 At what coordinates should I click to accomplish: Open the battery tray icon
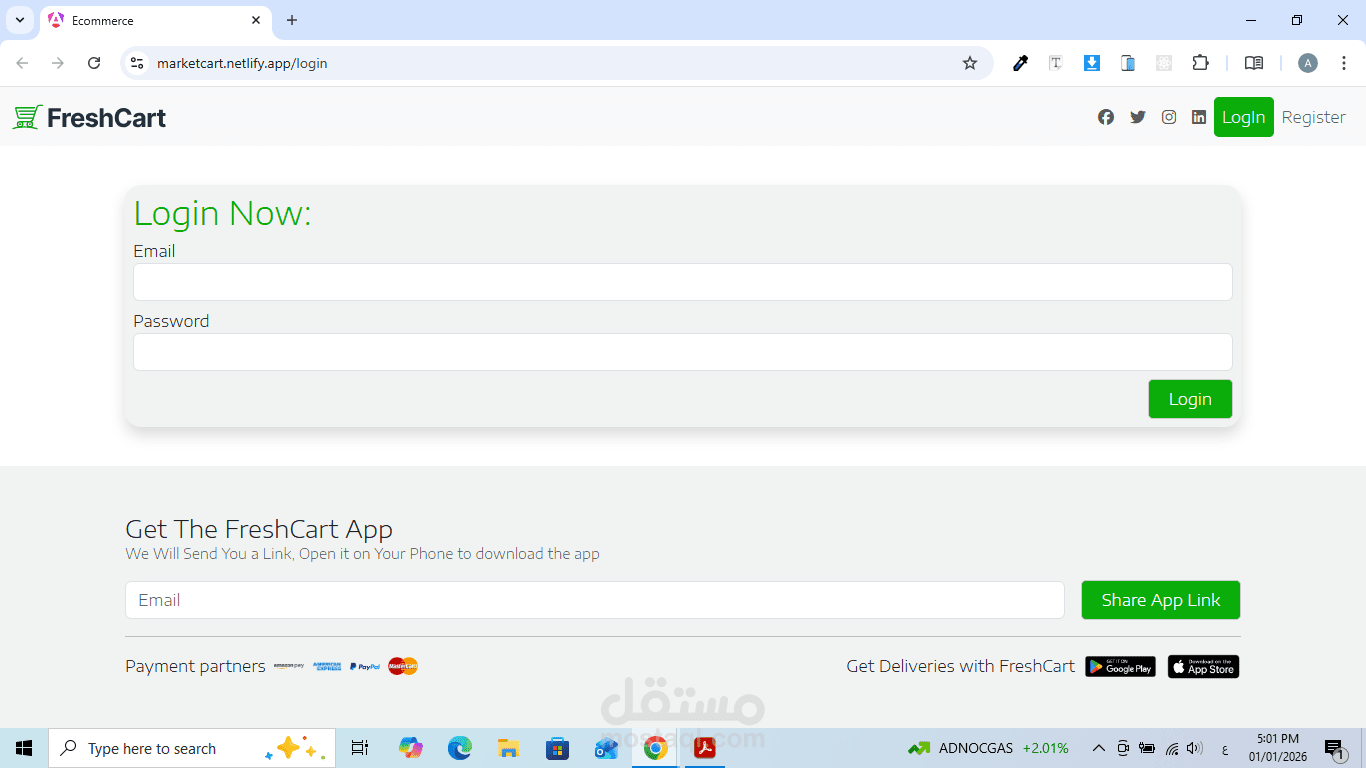click(1147, 748)
